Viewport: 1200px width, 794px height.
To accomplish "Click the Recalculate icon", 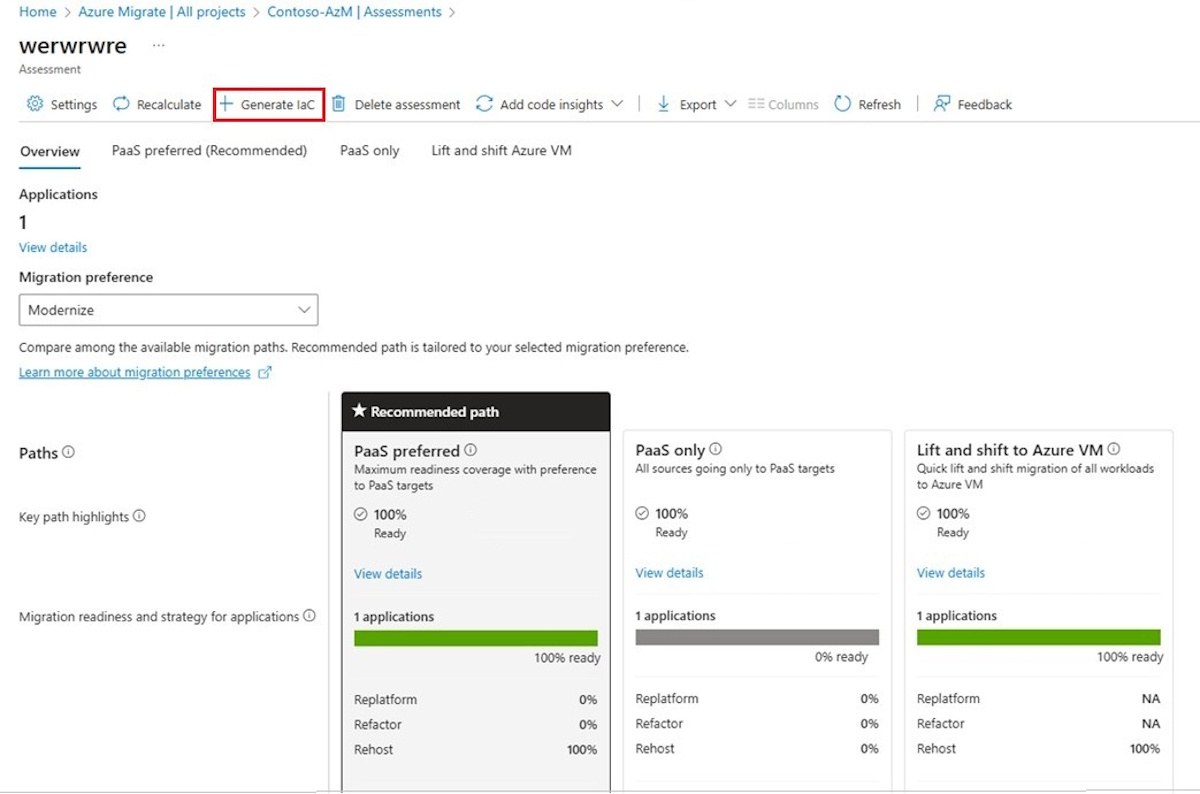I will (x=121, y=104).
